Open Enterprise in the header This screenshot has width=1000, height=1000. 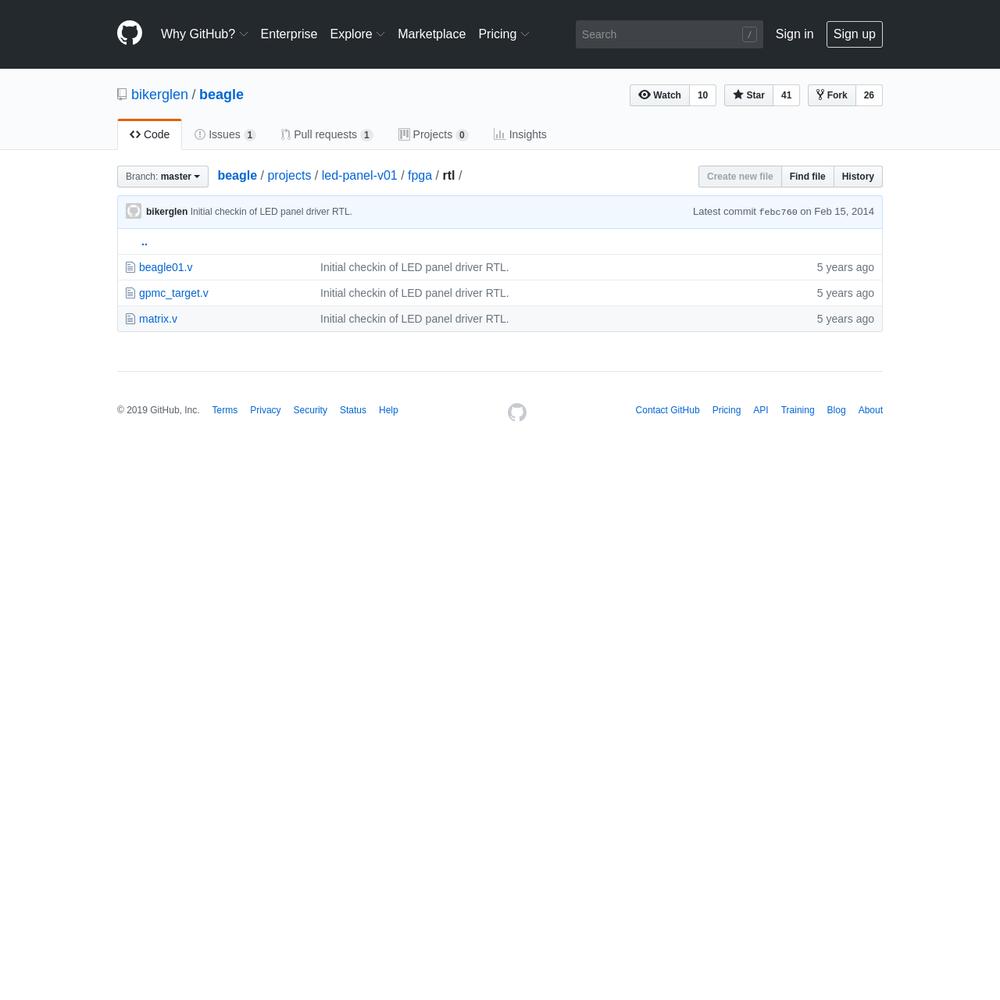289,34
